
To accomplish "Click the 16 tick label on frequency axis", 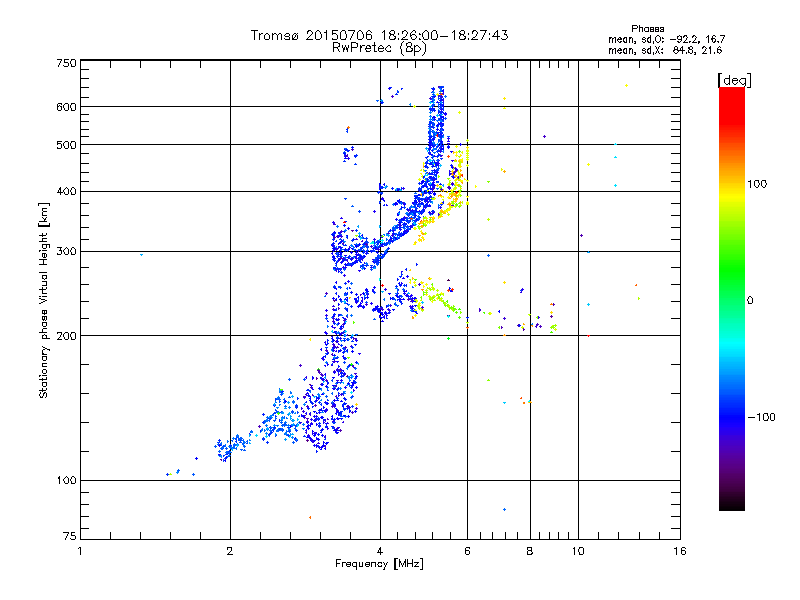I will tap(680, 551).
